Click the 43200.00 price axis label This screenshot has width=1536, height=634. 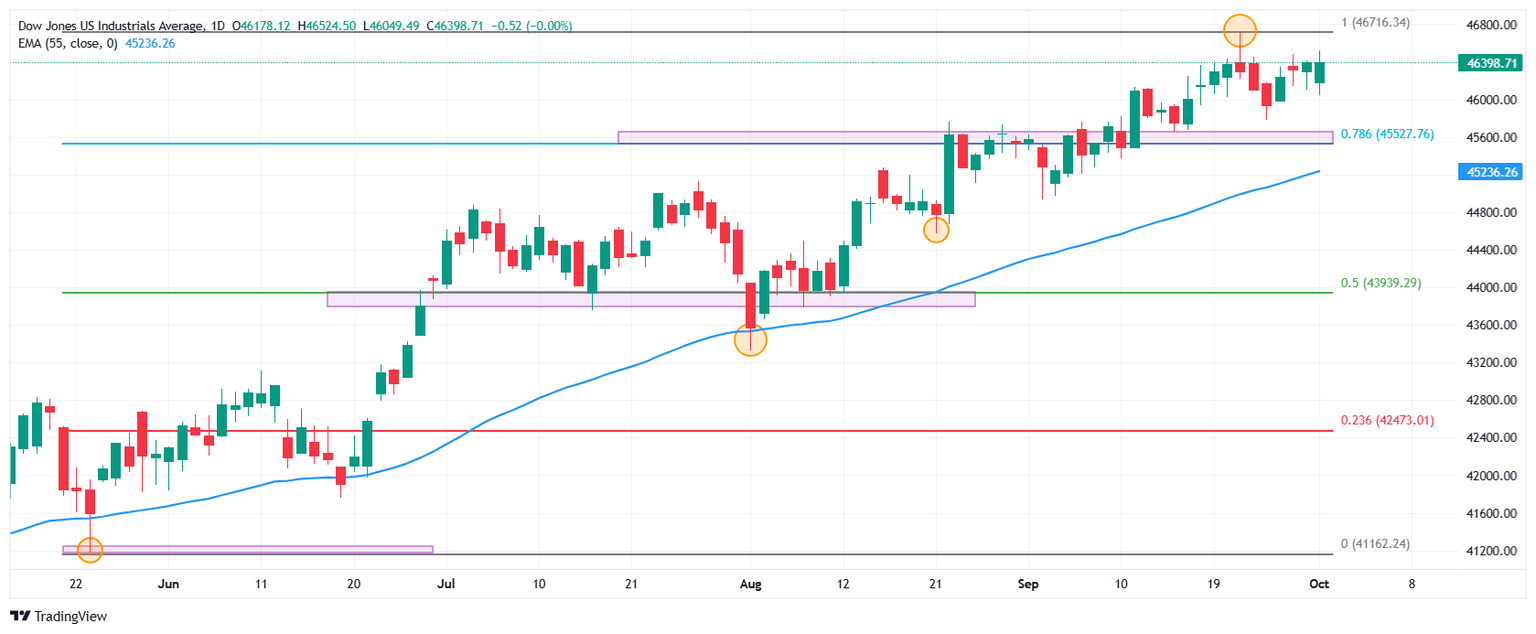point(1493,363)
